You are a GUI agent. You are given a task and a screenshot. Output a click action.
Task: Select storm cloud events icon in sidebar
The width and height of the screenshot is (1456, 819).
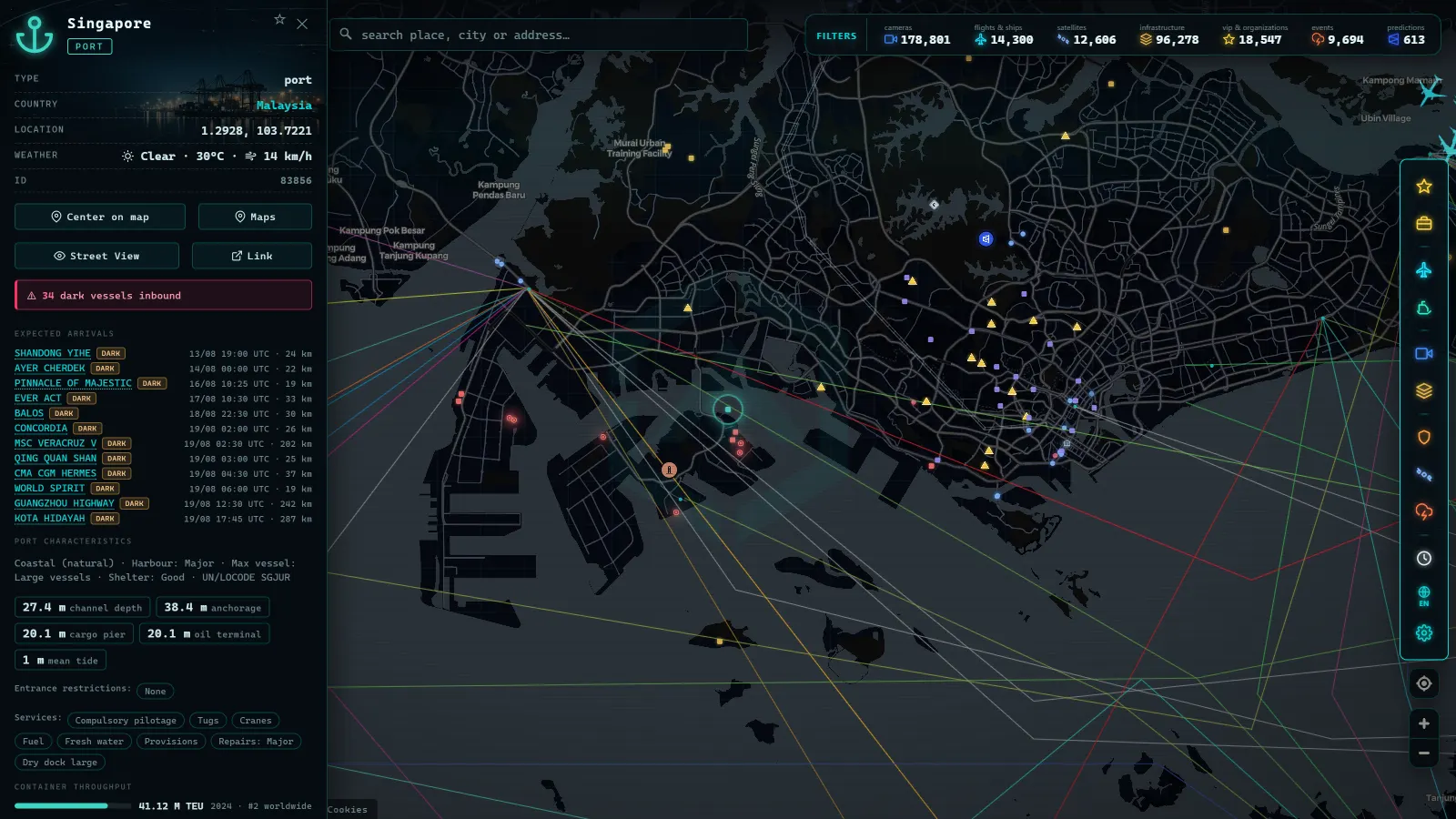click(1424, 512)
